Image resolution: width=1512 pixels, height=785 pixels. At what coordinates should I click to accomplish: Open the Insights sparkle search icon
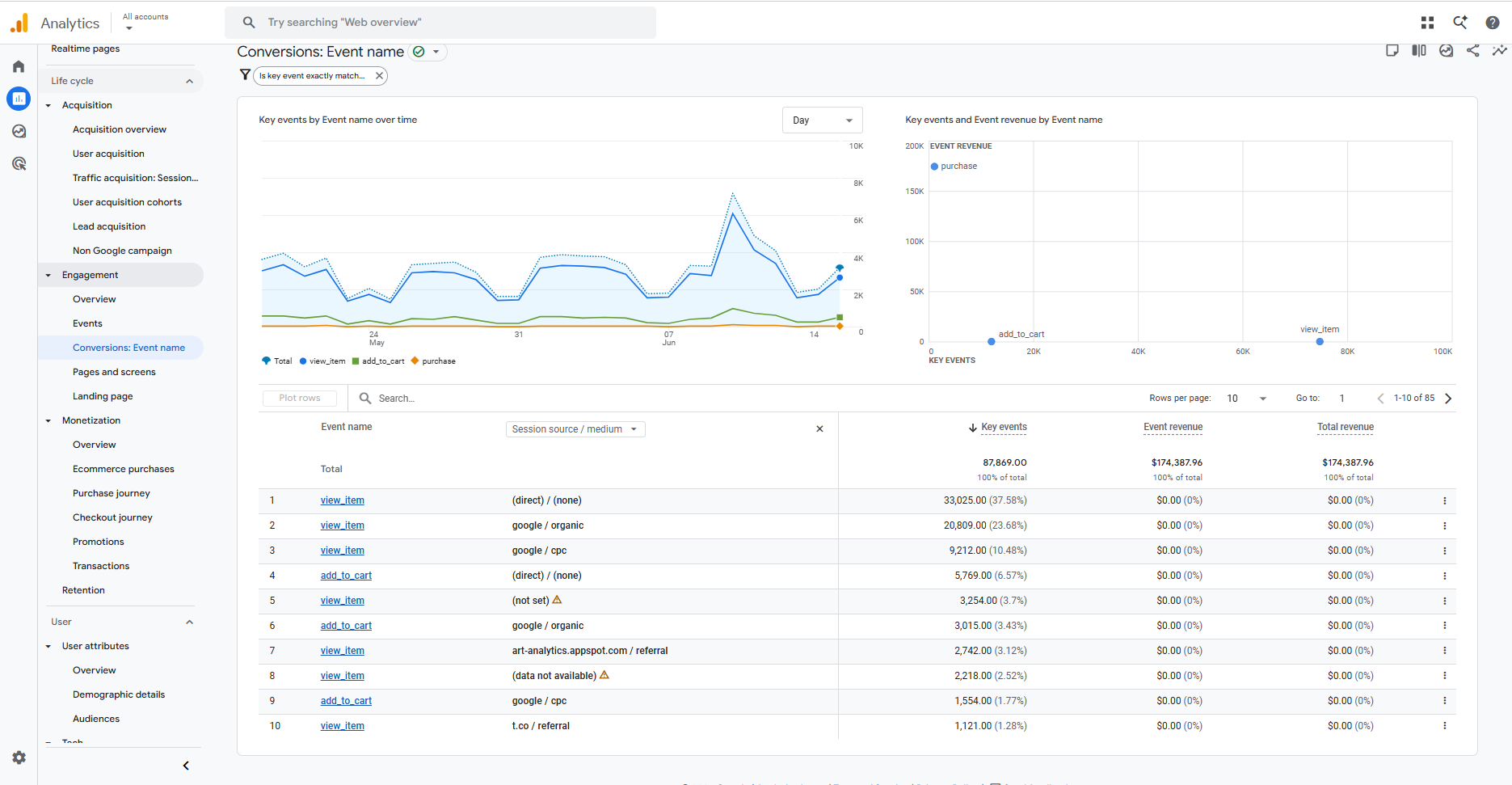[1459, 23]
